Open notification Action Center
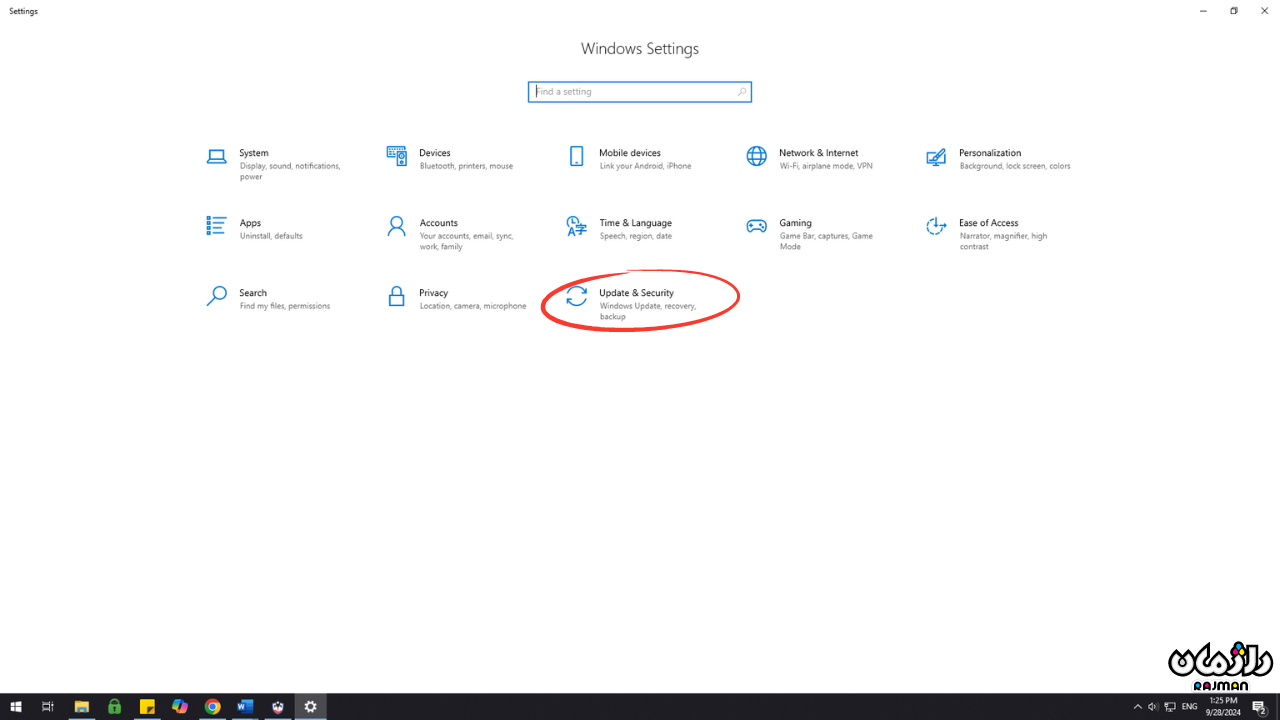 point(1260,707)
